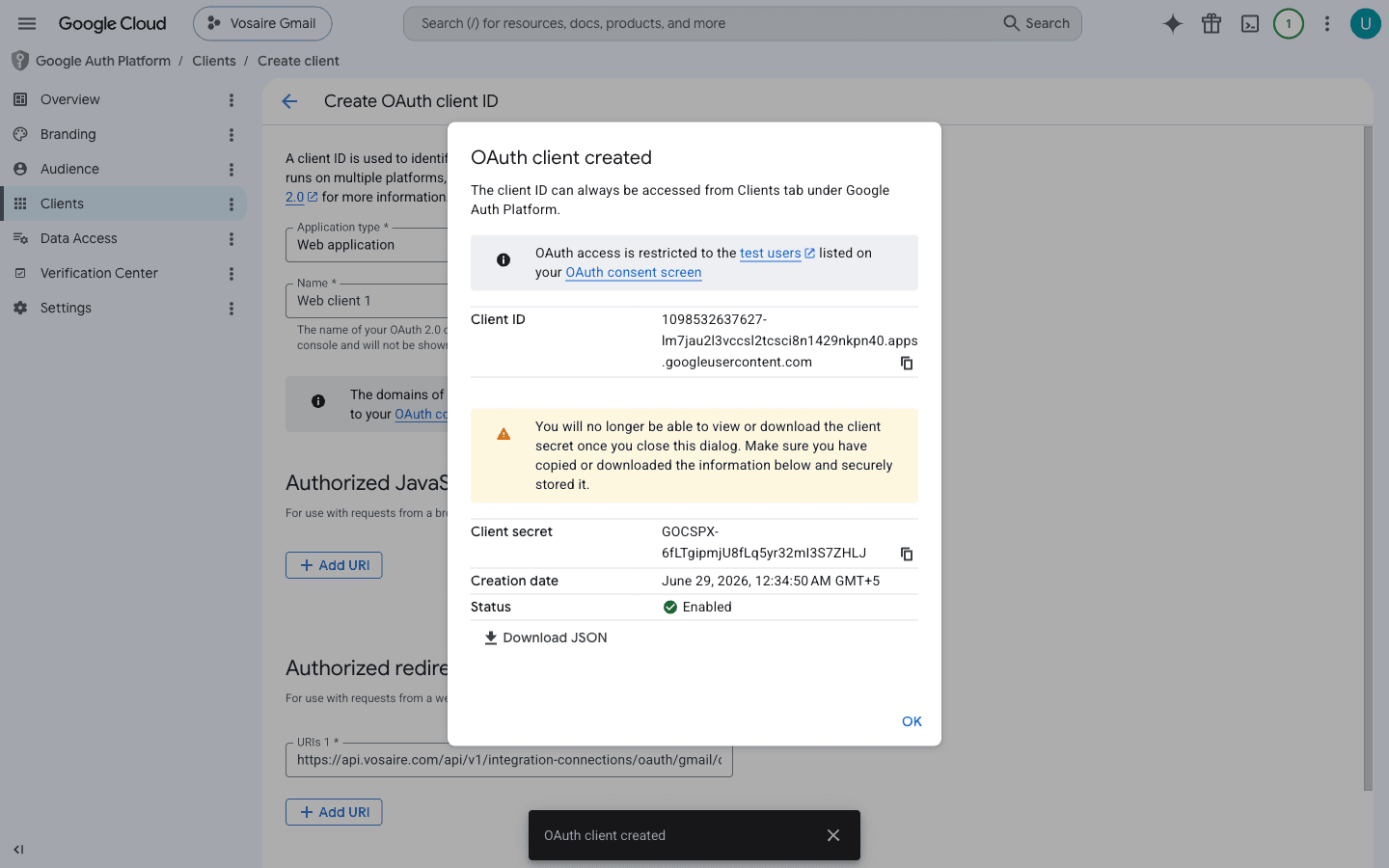Click Add URI under Authorized JavaScript origins
This screenshot has width=1389, height=868.
(x=334, y=565)
